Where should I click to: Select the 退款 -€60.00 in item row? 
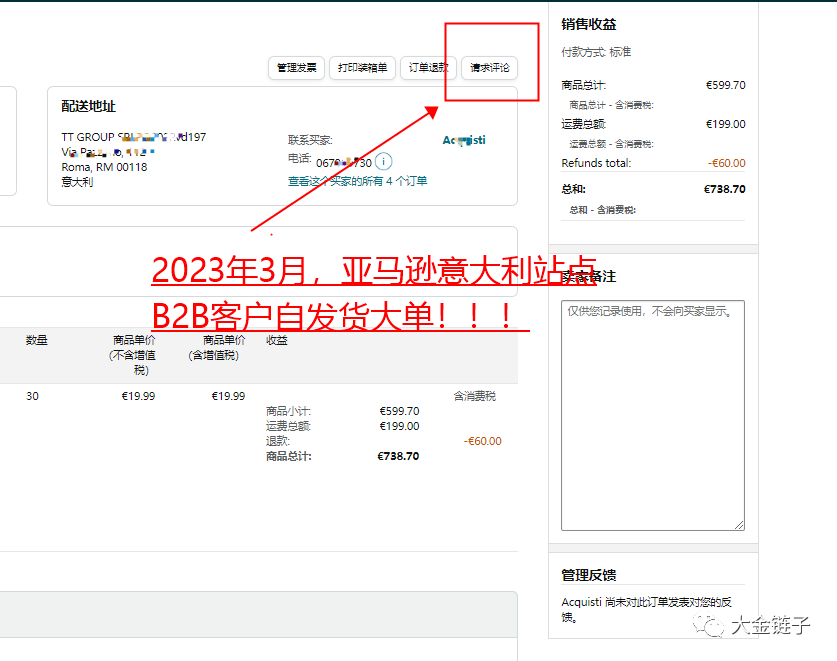[x=483, y=441]
